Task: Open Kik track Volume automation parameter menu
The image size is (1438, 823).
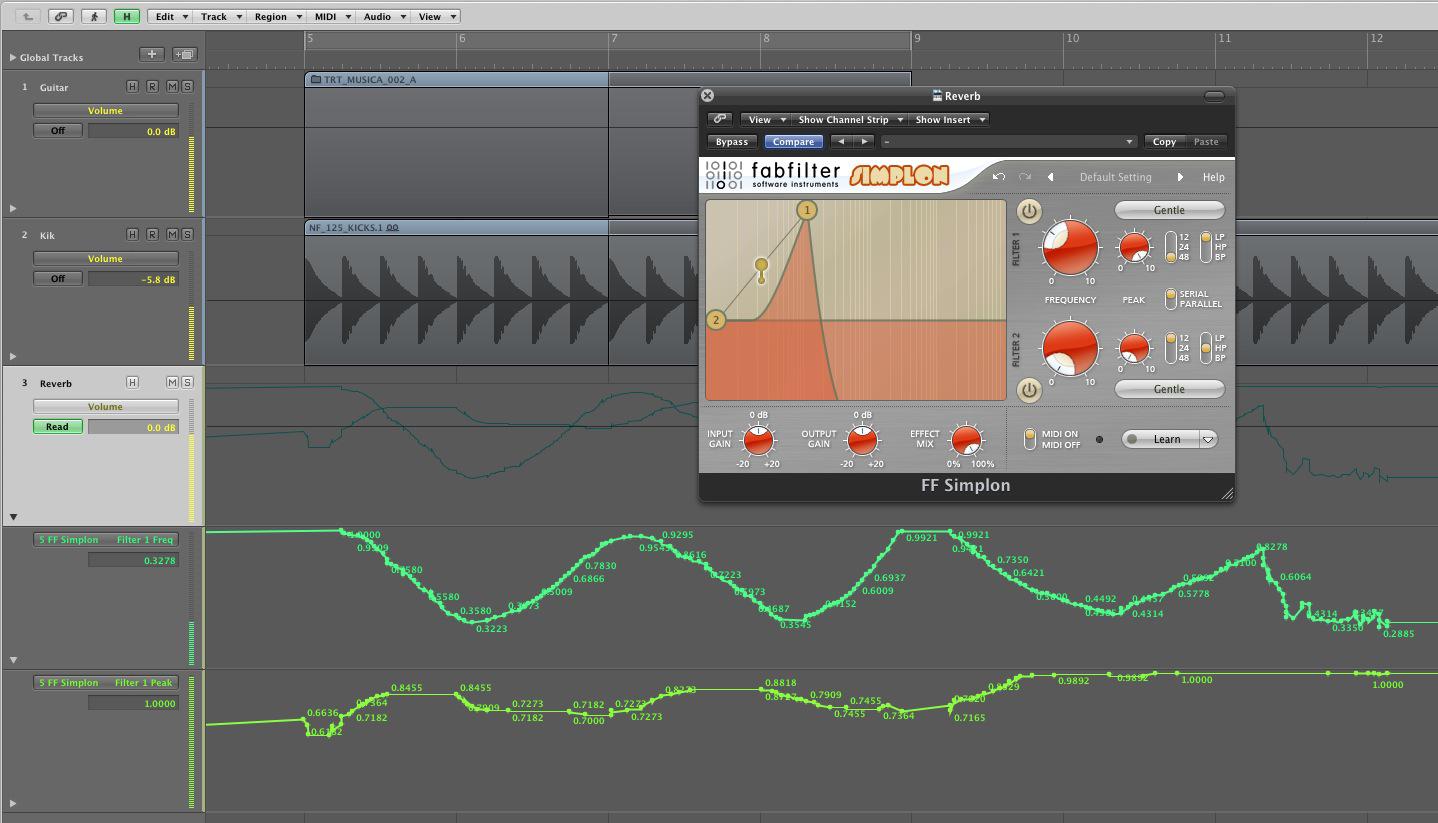Action: click(x=106, y=259)
